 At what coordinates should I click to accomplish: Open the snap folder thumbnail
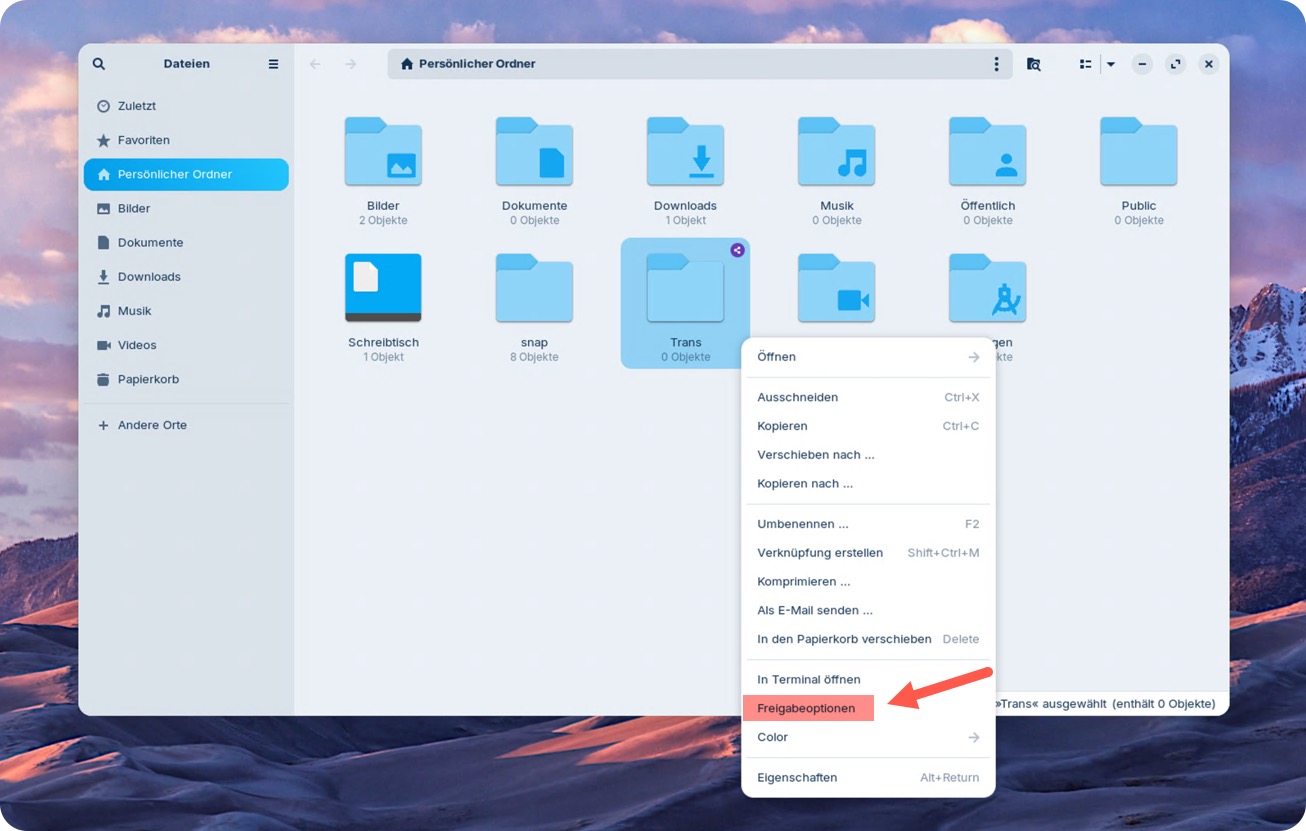534,289
